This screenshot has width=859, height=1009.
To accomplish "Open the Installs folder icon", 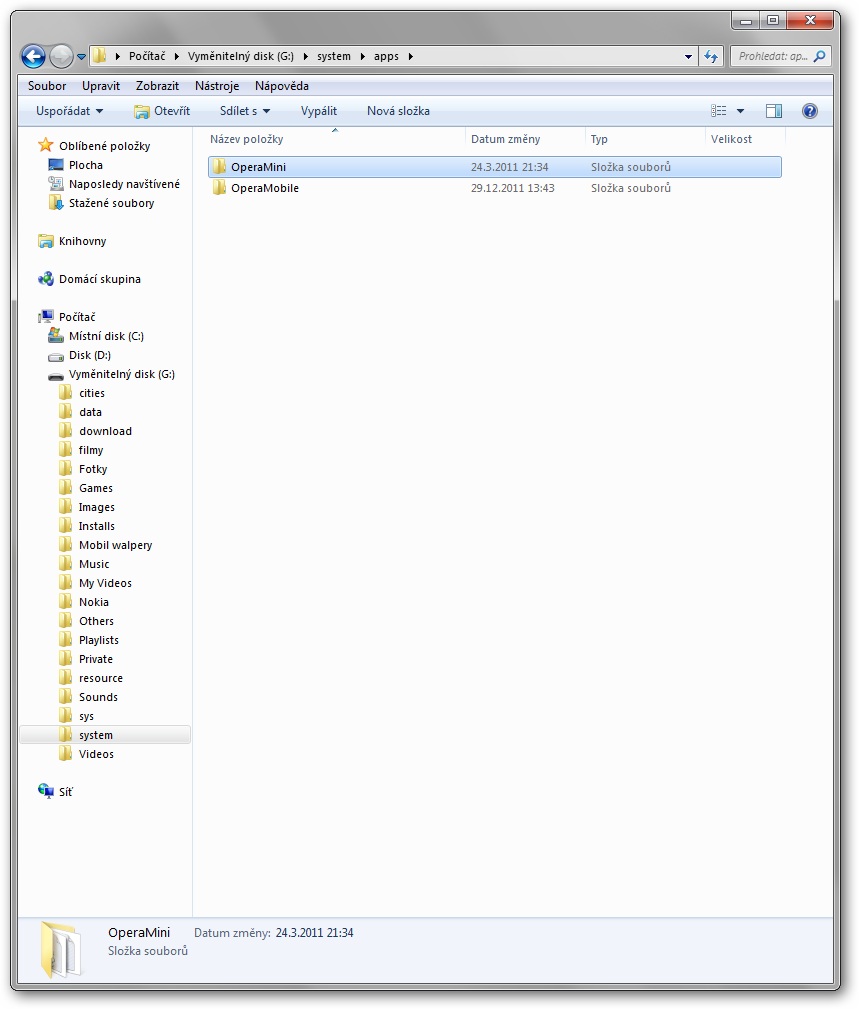I will [x=66, y=526].
